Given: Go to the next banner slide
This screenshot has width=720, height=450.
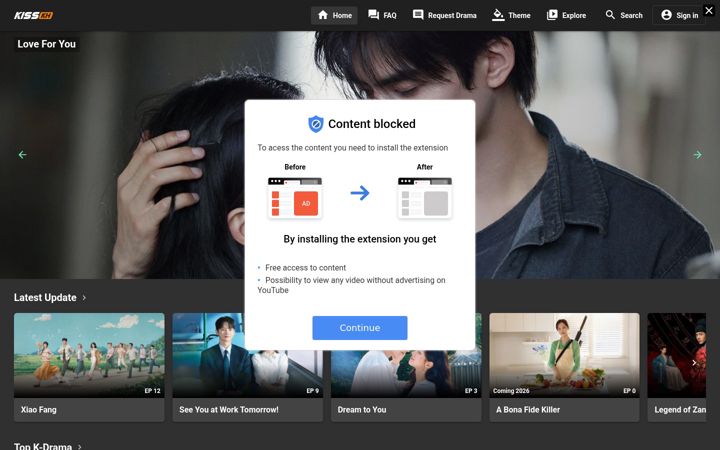Looking at the screenshot, I should tap(698, 155).
